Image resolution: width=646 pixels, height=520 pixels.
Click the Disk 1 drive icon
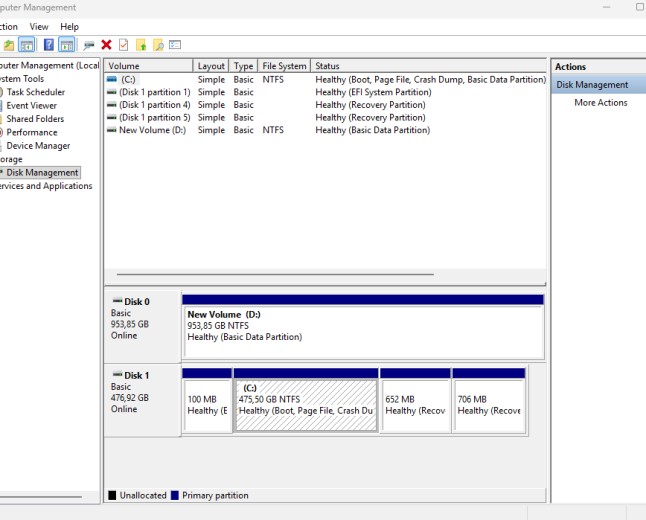pyautogui.click(x=117, y=375)
